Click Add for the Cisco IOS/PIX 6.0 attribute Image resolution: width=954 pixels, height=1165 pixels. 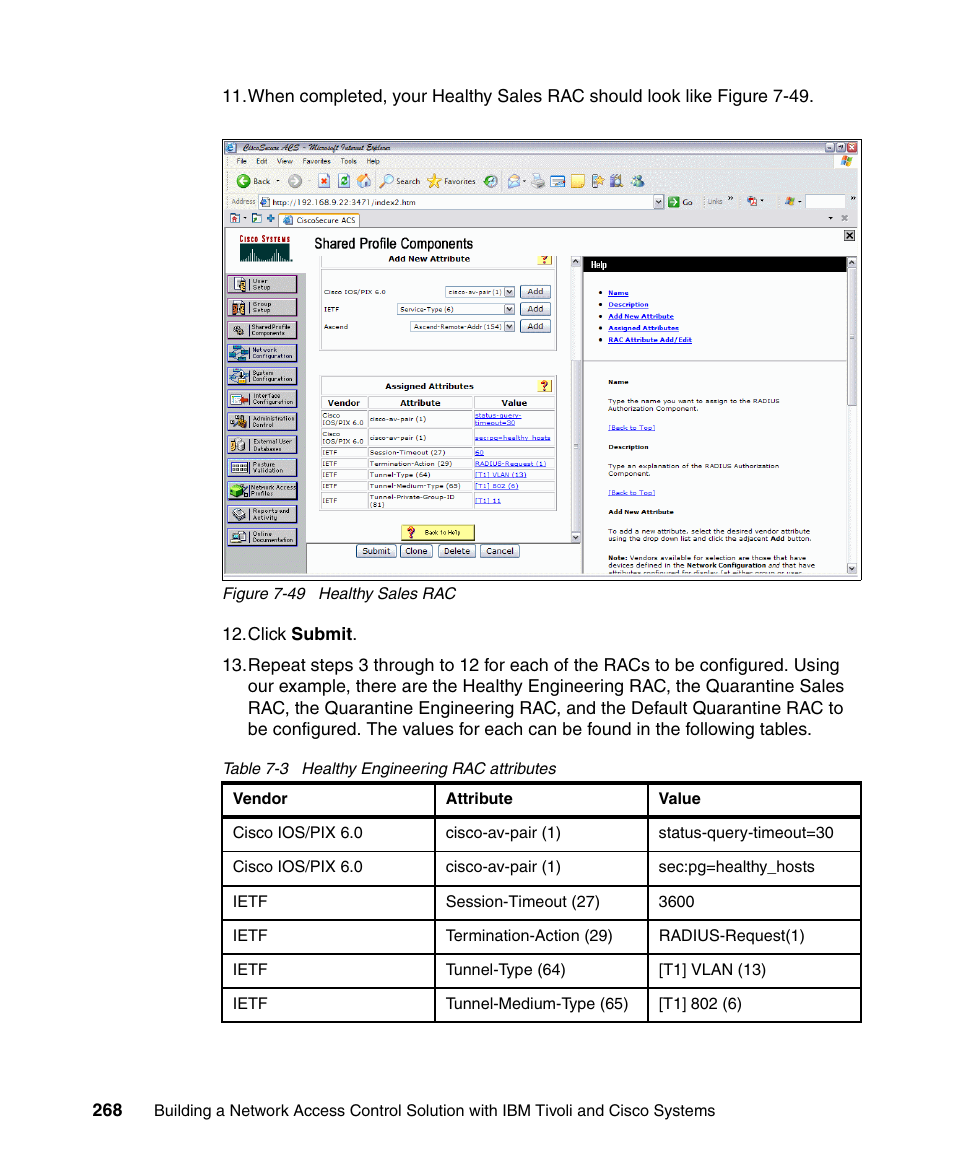pyautogui.click(x=535, y=292)
